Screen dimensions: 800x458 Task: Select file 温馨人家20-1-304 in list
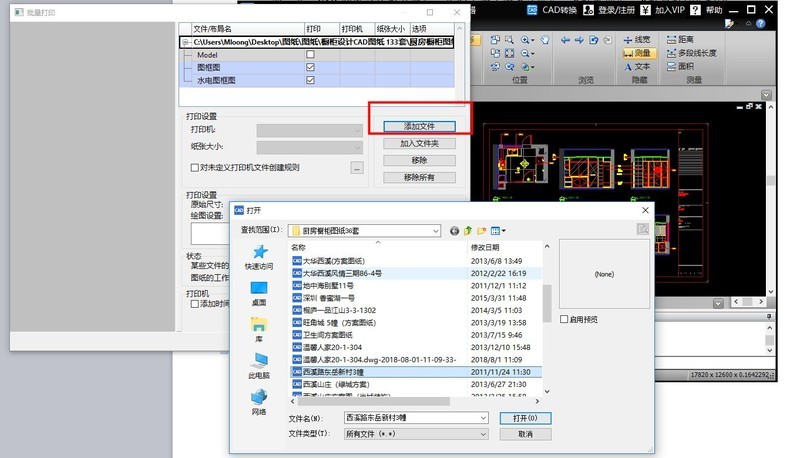tap(342, 345)
